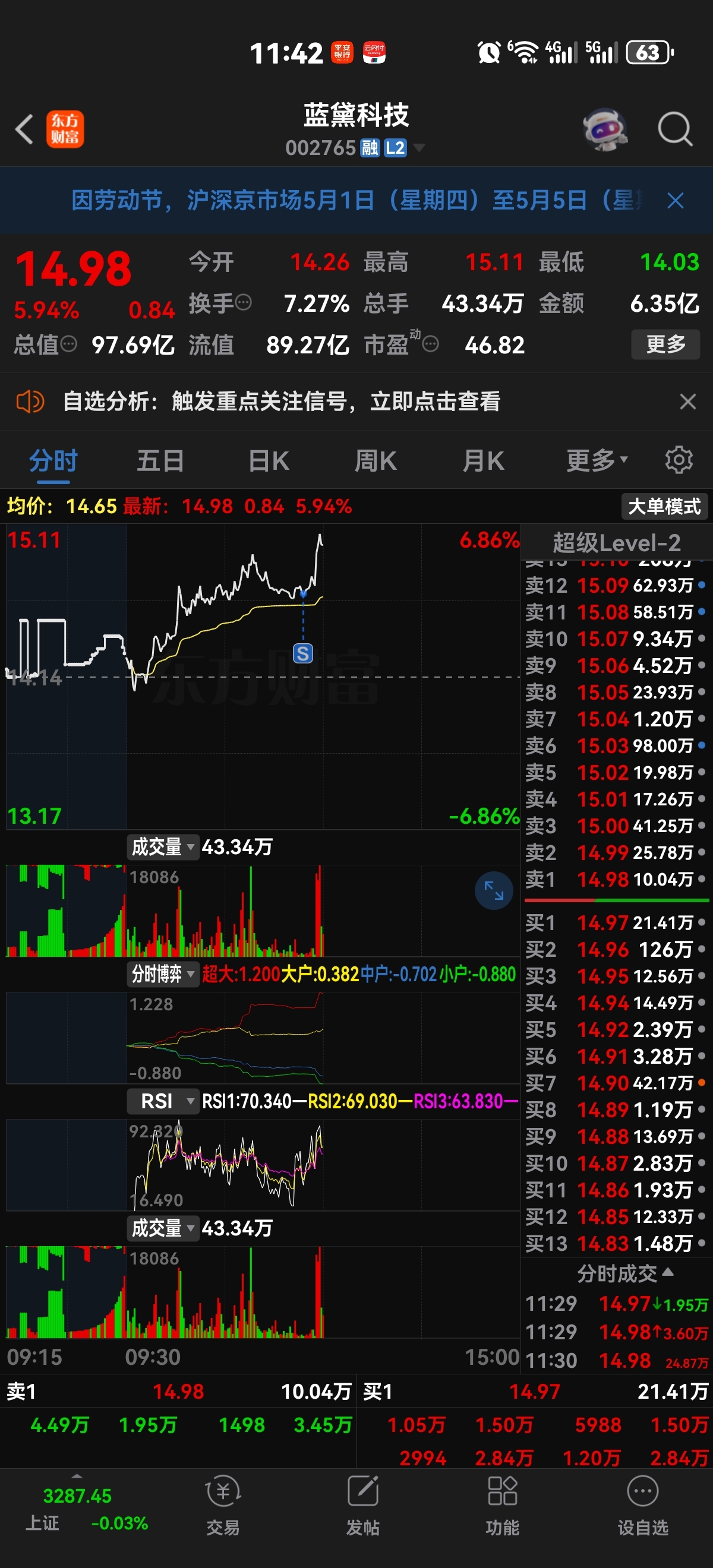713x1568 pixels.
Task: Select the 卖6 15.03 order row
Action: click(x=616, y=745)
